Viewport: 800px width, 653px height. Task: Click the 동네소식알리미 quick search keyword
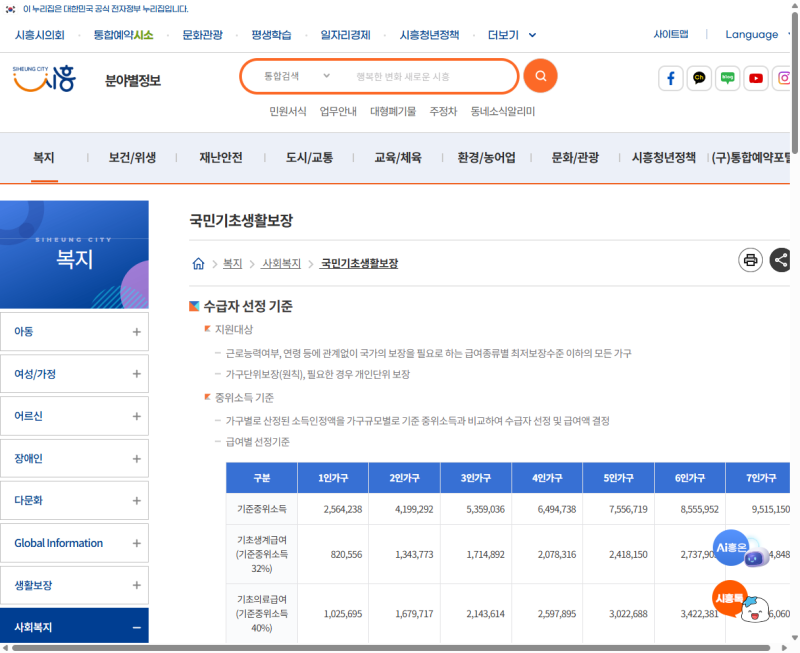point(503,111)
